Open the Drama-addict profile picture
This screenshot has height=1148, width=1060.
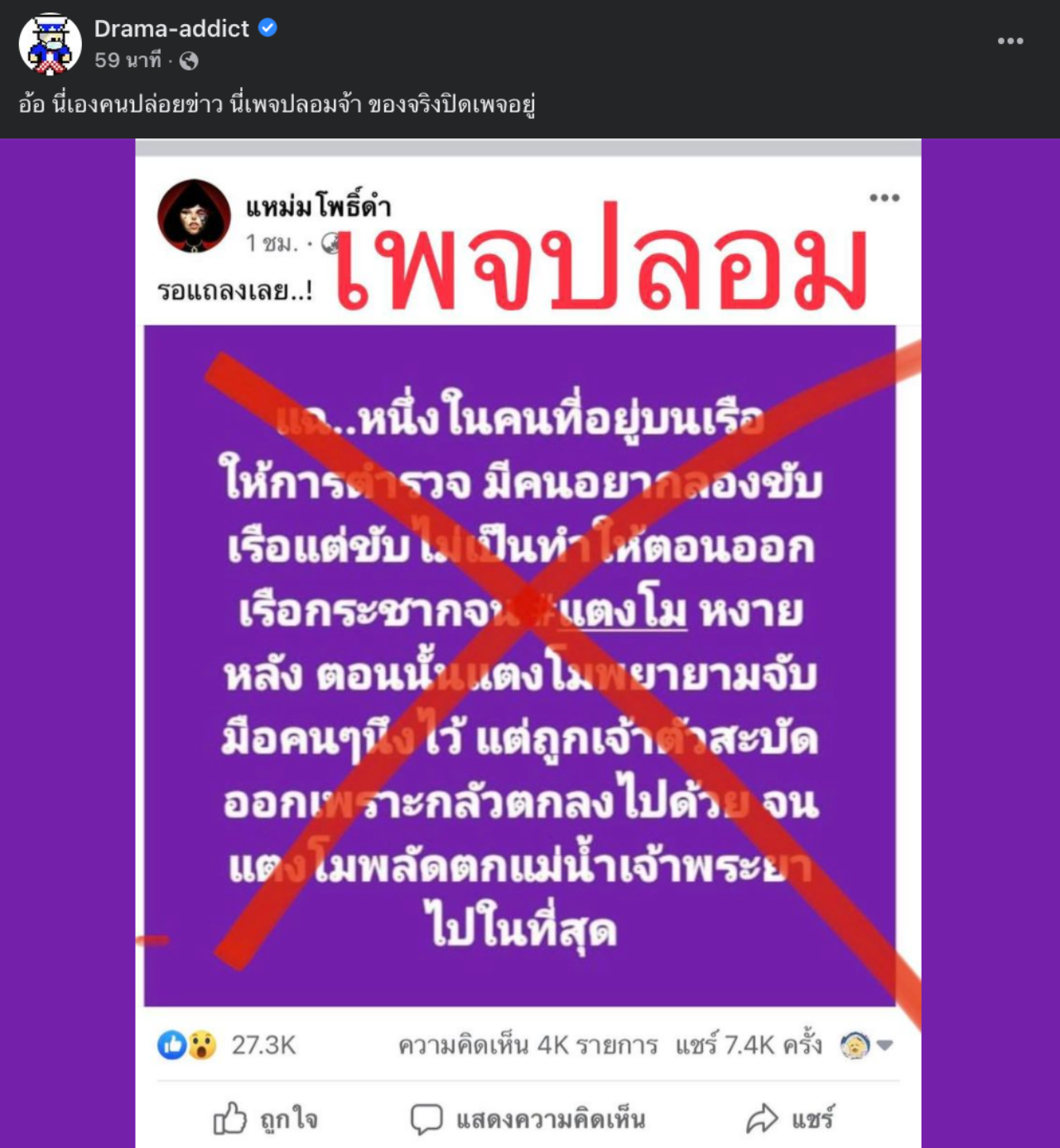click(50, 44)
